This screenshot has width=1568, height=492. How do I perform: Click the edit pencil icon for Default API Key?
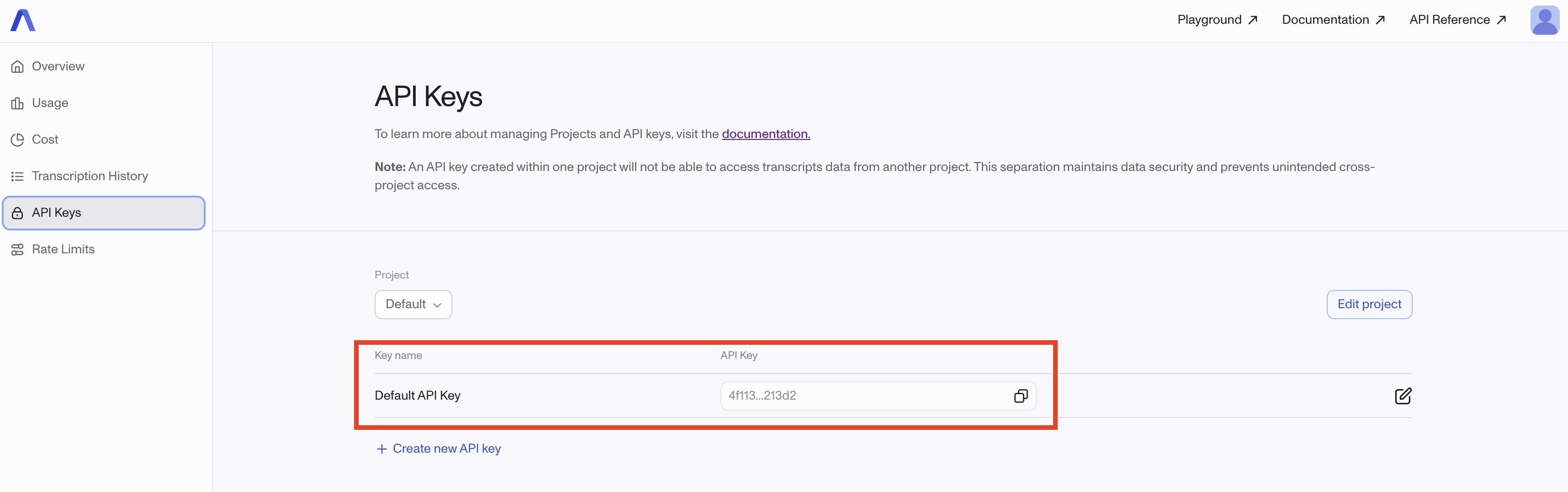pos(1403,396)
